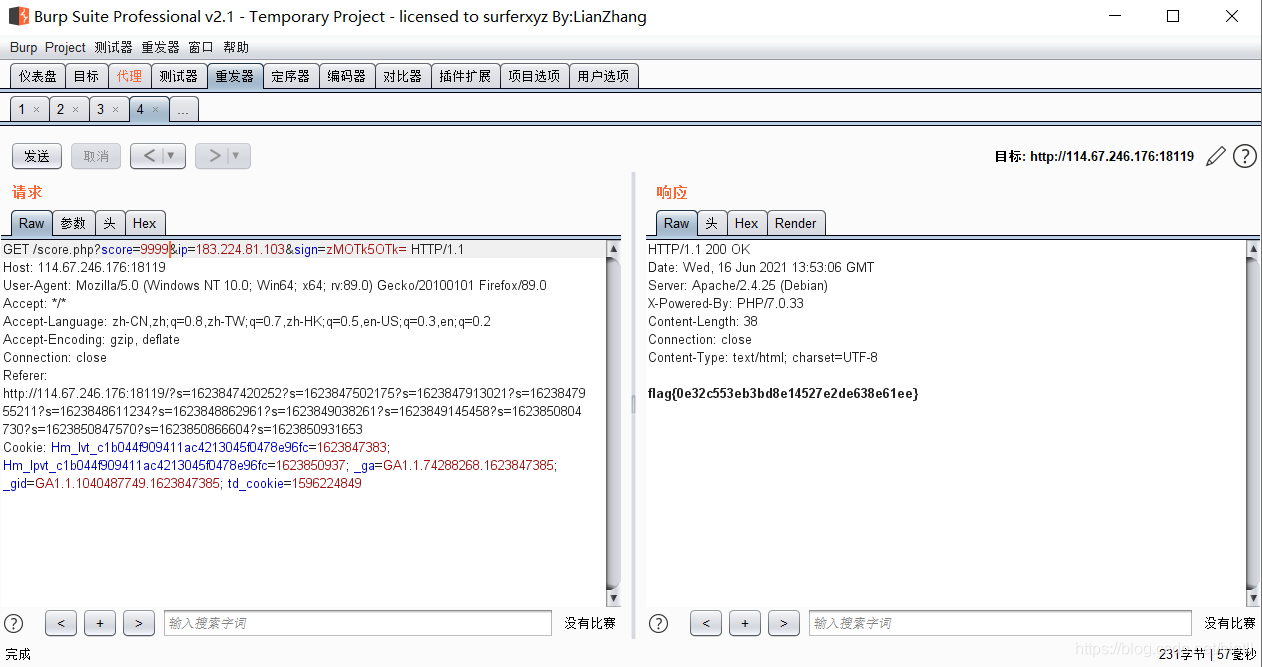Viewport: 1262px width, 667px height.
Task: Open the 重发器 menu
Action: click(161, 47)
